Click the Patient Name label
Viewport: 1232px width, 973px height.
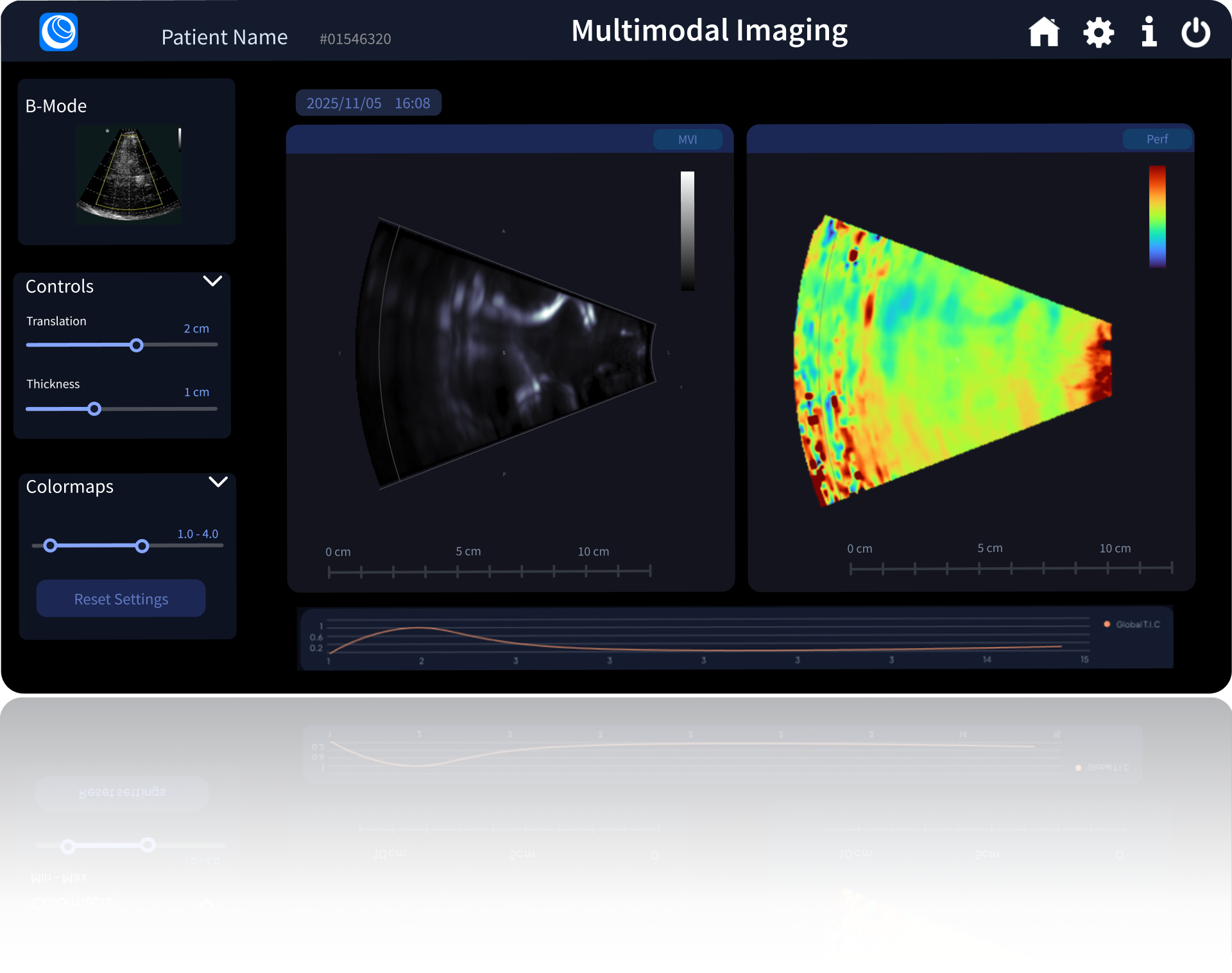(224, 37)
